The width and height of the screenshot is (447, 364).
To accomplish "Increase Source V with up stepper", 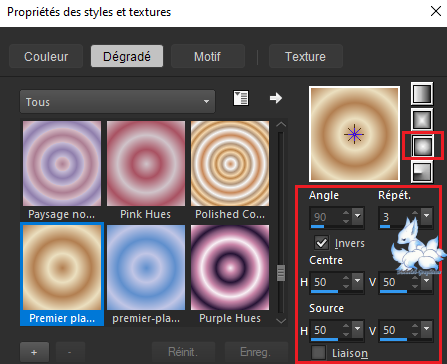I will [415, 326].
